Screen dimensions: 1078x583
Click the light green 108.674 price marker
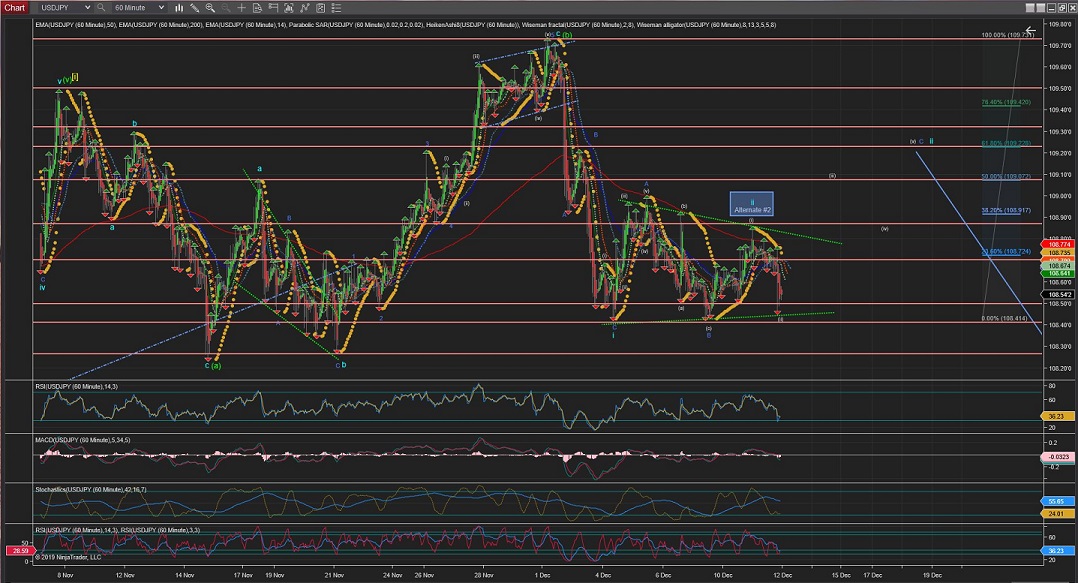pos(1057,265)
